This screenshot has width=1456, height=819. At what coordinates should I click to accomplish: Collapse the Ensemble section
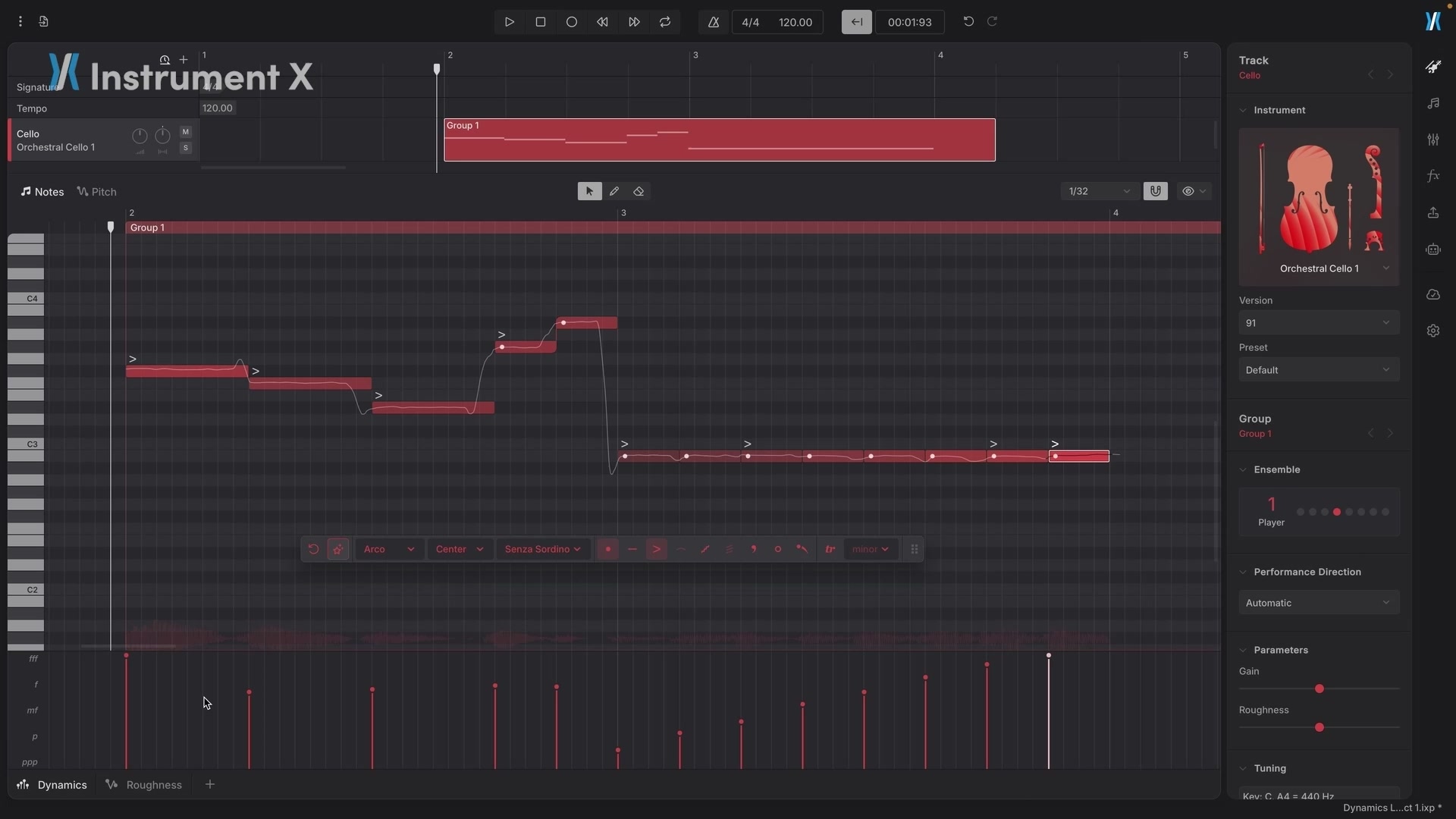click(x=1243, y=470)
